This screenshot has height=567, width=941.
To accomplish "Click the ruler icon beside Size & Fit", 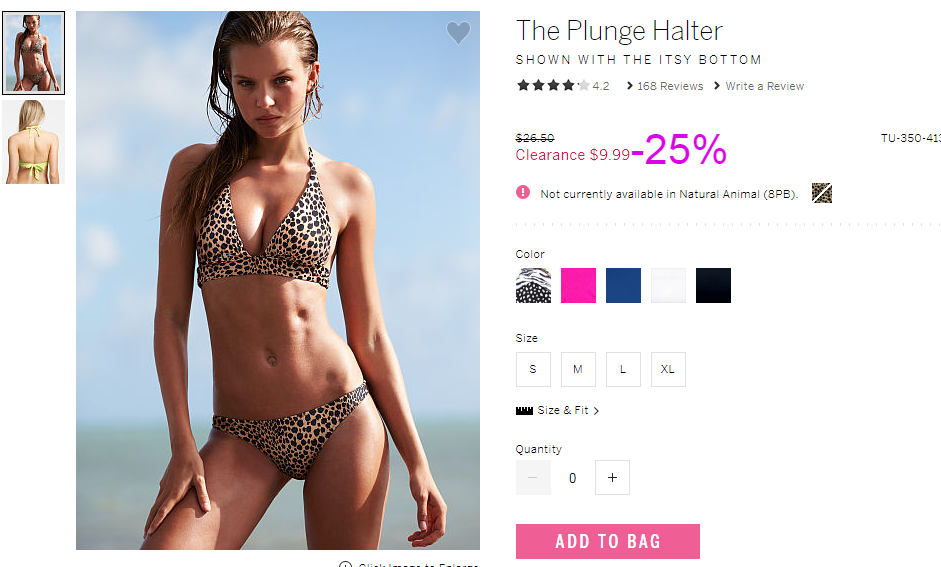I will coord(524,410).
